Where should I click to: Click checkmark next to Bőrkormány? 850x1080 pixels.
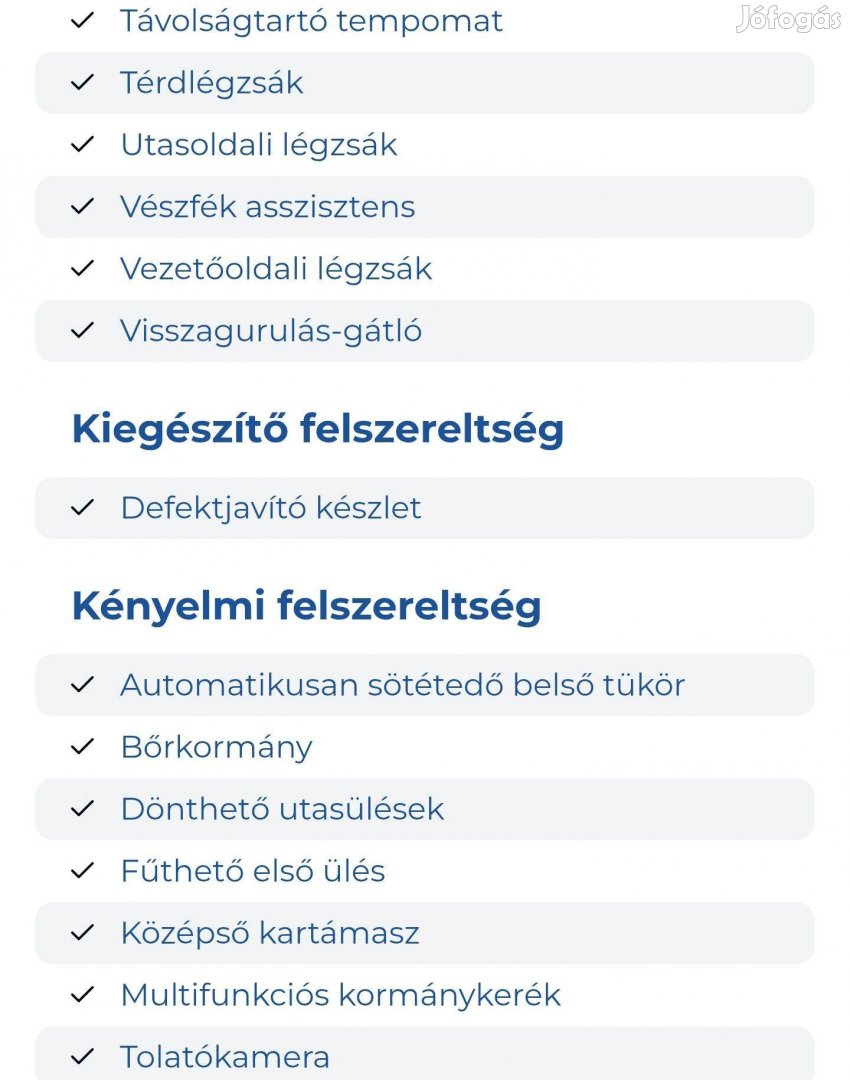click(82, 747)
